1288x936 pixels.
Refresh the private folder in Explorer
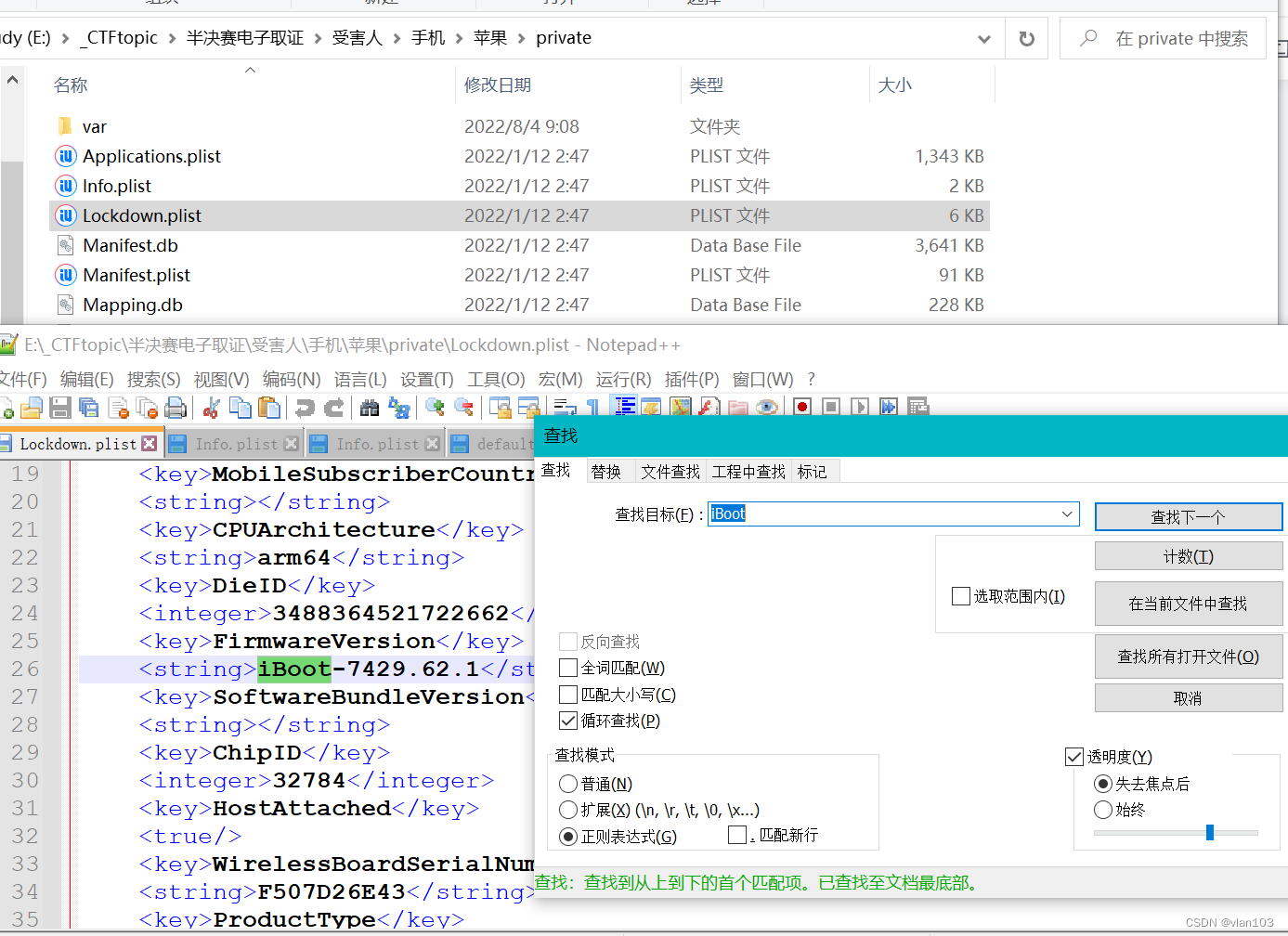point(1026,39)
